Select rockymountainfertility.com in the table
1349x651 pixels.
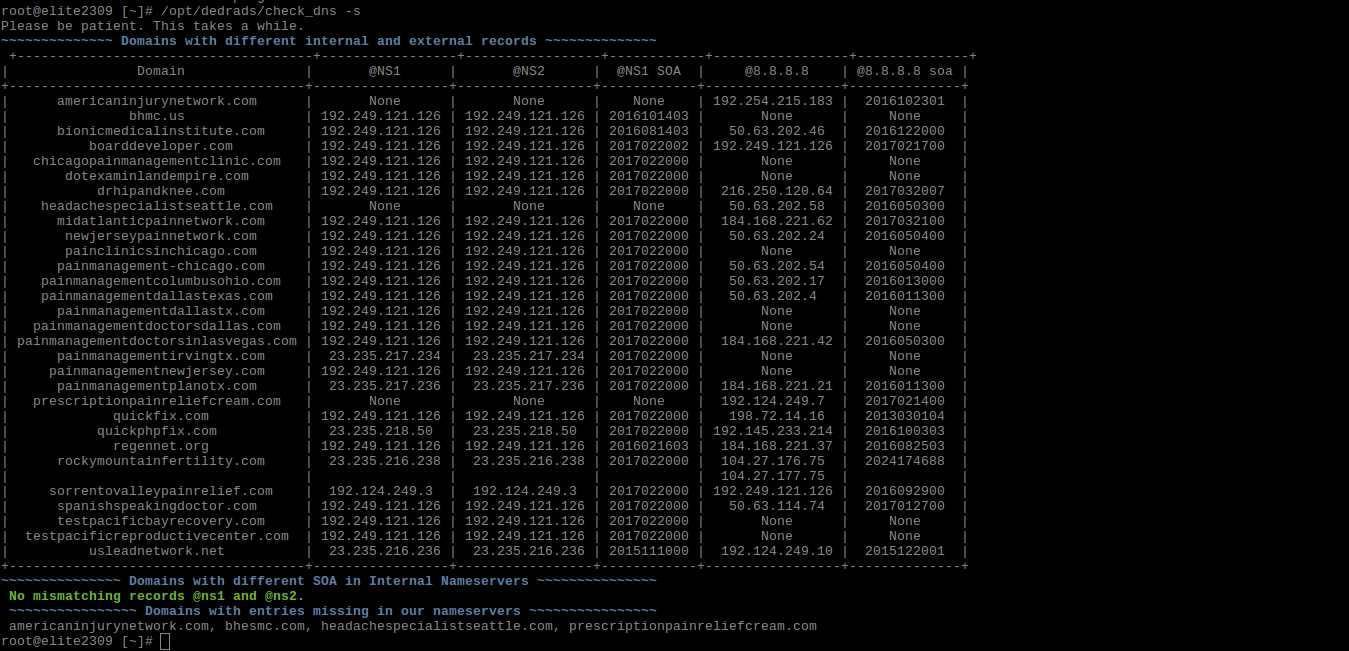pos(160,461)
